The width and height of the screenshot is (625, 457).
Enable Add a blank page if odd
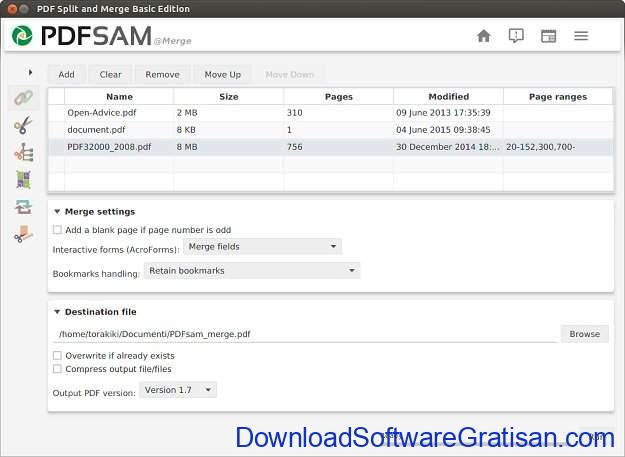(x=57, y=229)
